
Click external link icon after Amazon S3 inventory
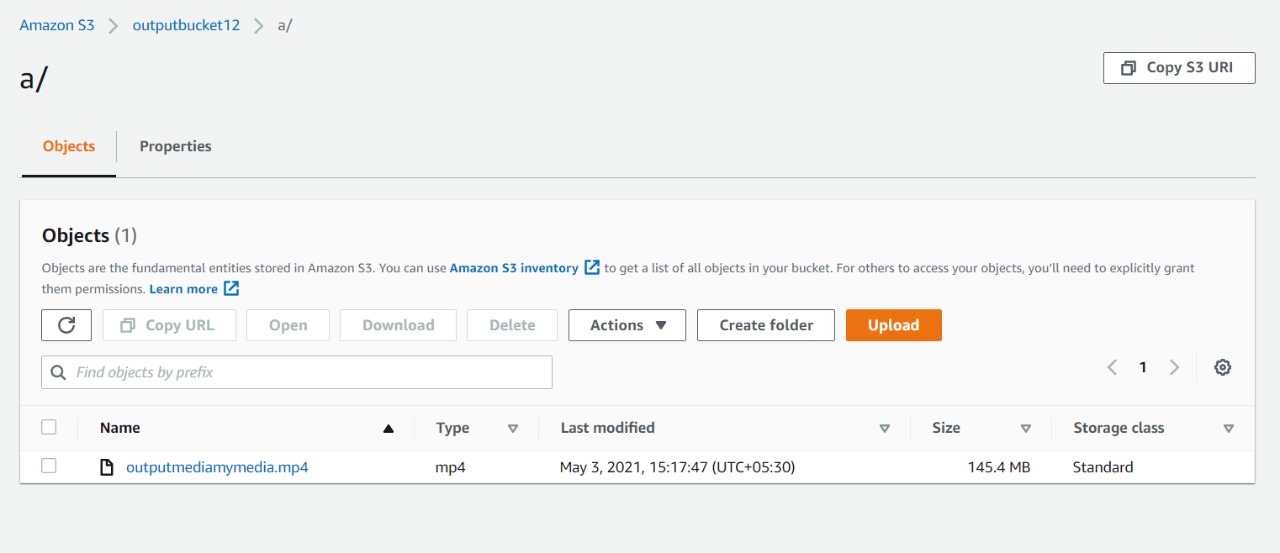click(x=592, y=268)
